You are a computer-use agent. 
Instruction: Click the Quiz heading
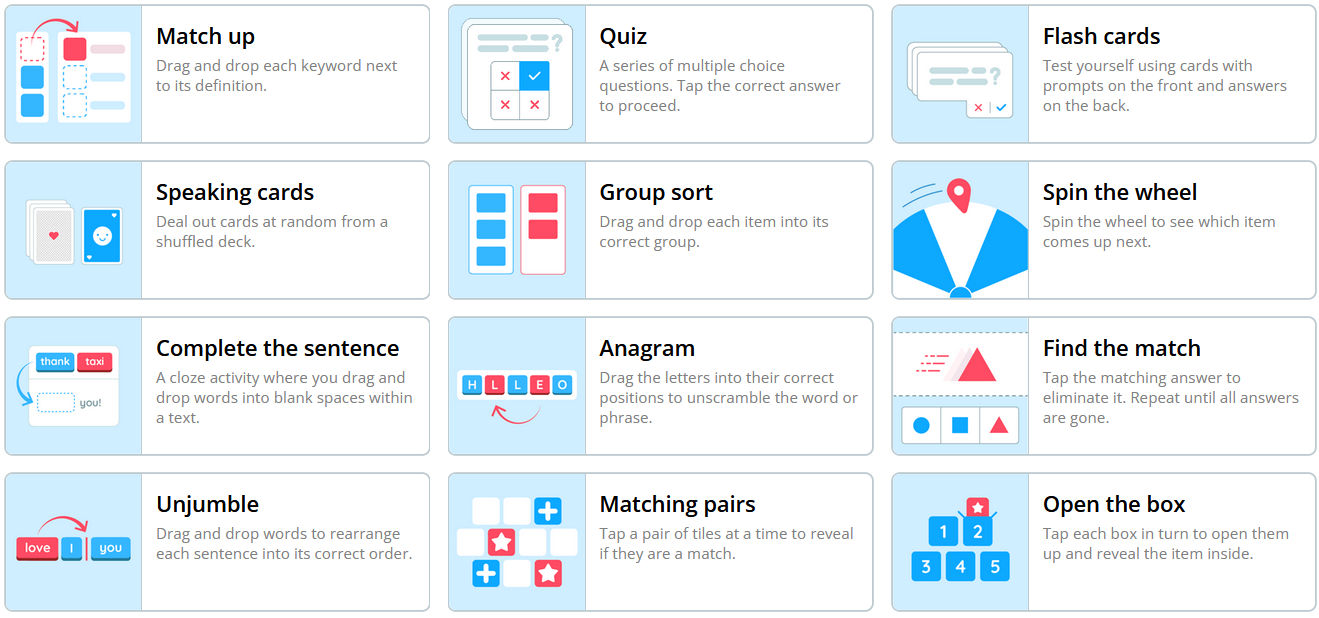(623, 37)
